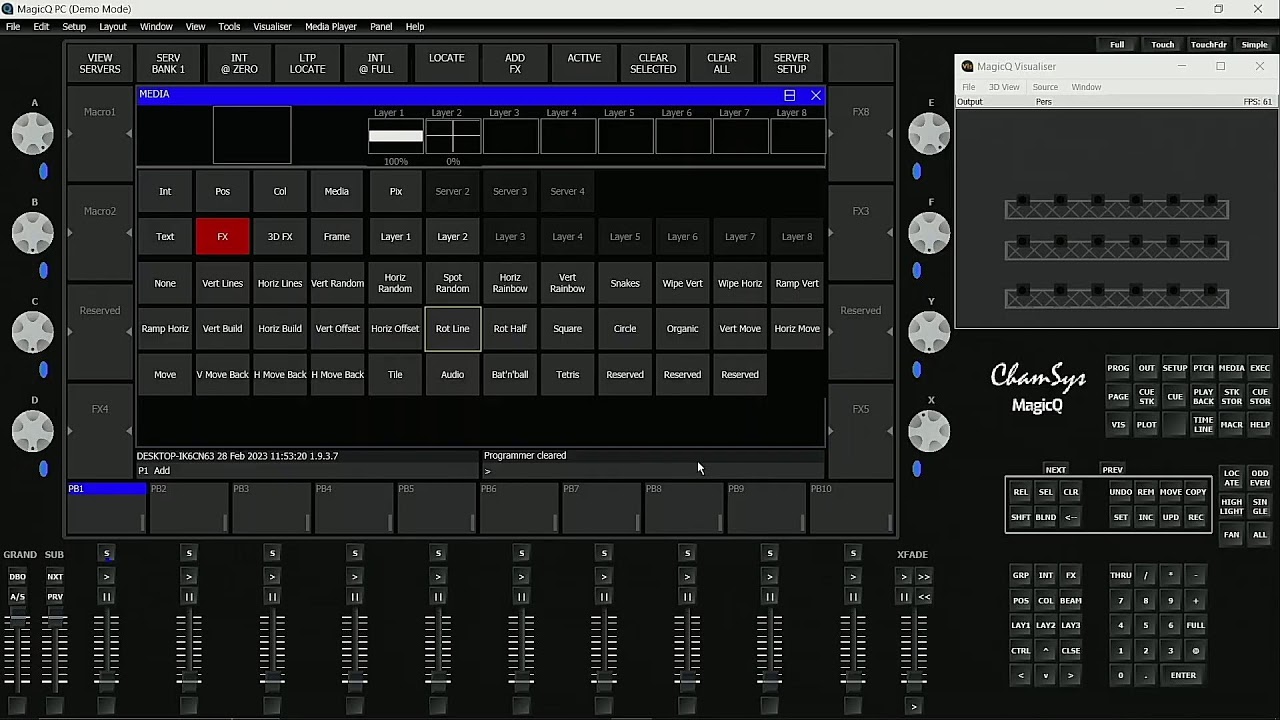Click the backspace arrow key beside BLND
Viewport: 1280px width, 720px height.
point(1071,517)
